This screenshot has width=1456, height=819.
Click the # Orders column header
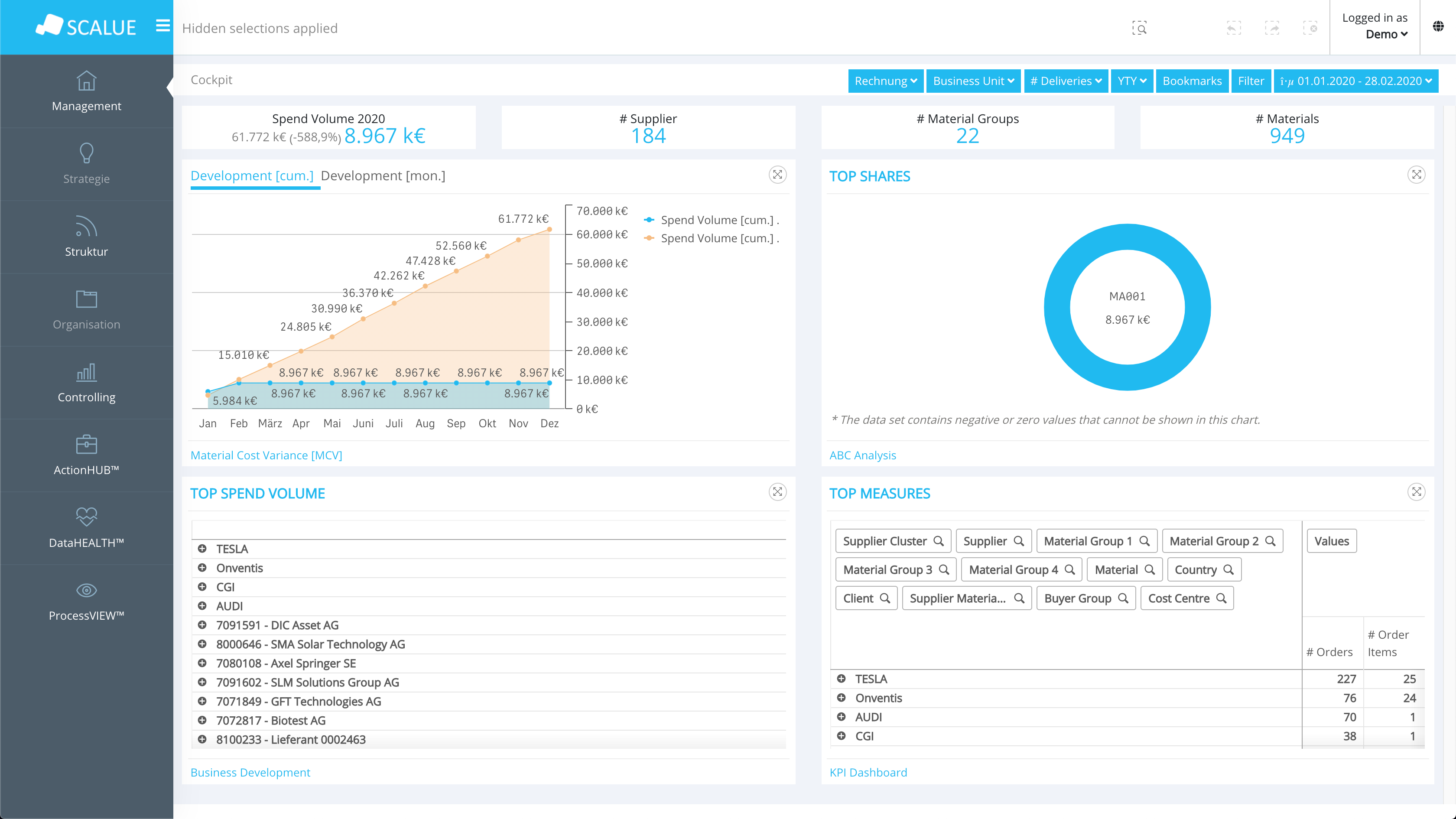(1329, 652)
